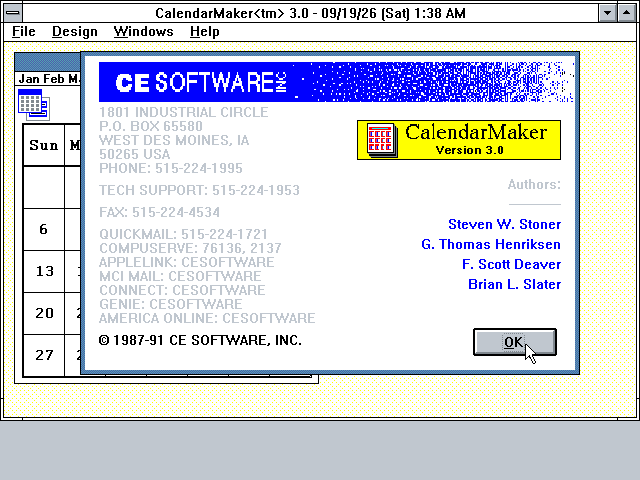Maximize the CalendarMaker window

[626, 13]
